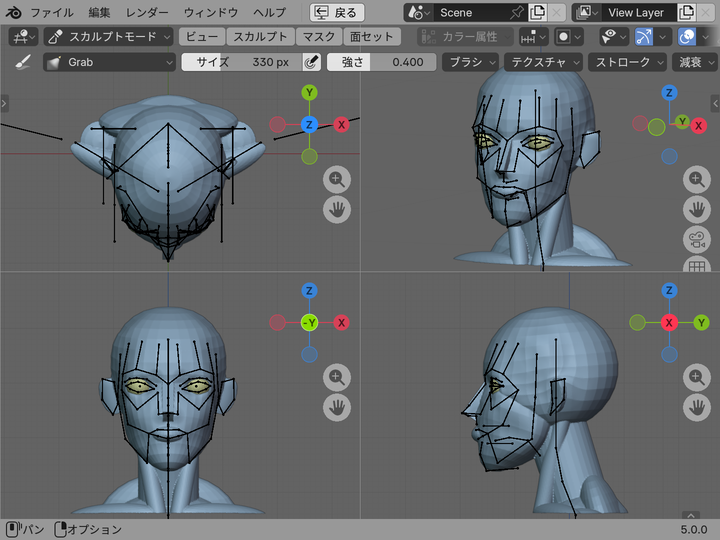Click red X axis ball in top view gizmo
Screen dimensions: 720x540
(x=341, y=124)
